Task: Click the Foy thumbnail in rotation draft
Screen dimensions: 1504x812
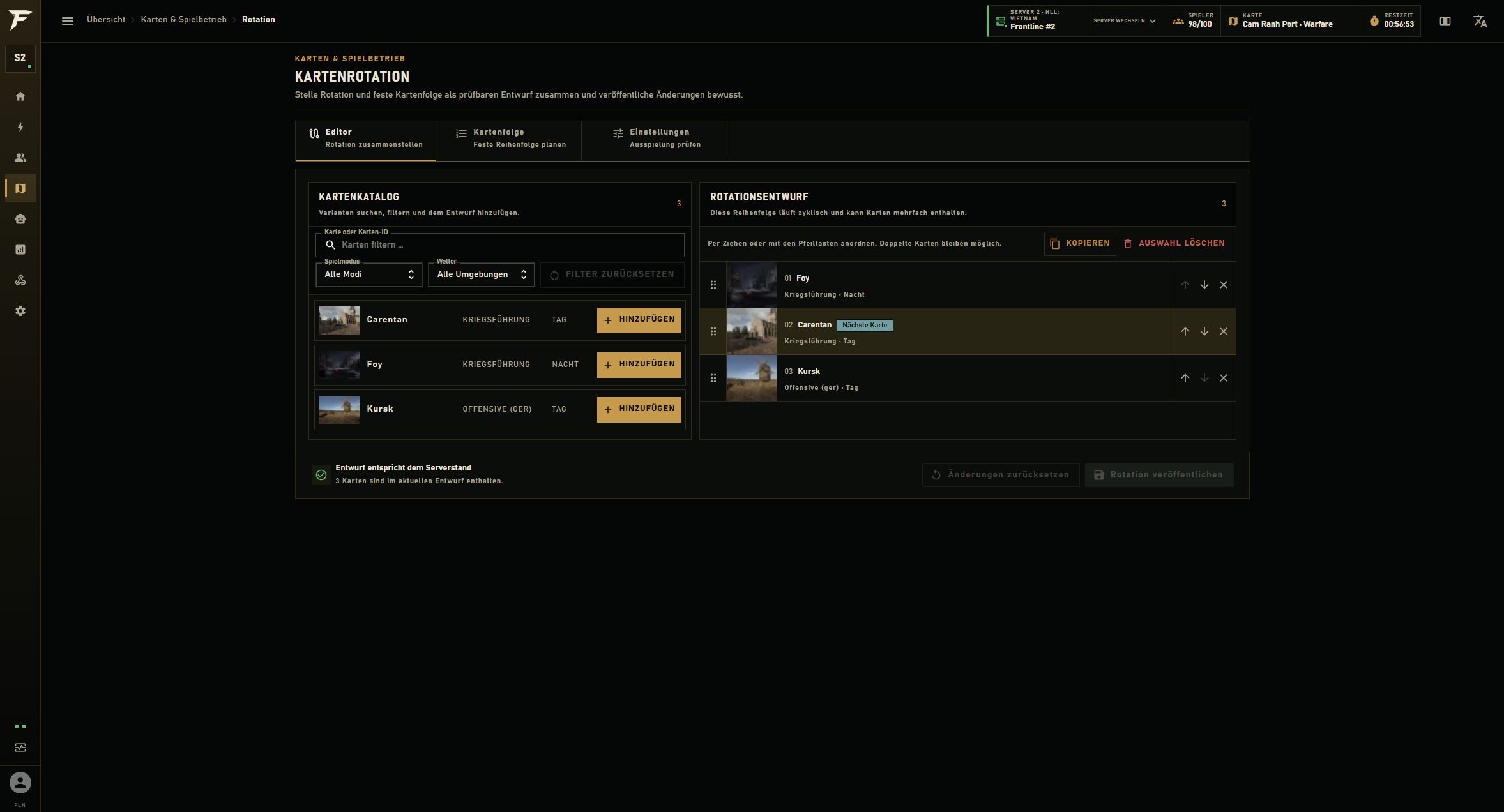Action: (752, 285)
